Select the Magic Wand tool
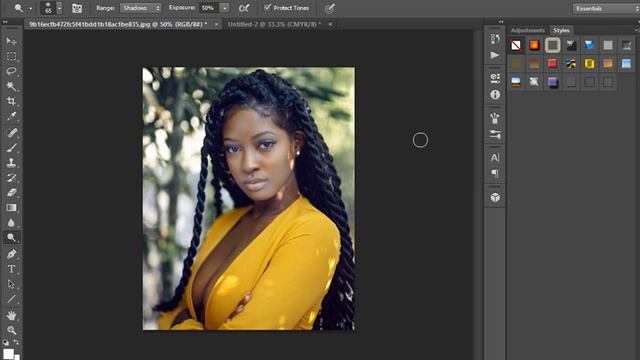The image size is (640, 360). click(x=11, y=86)
